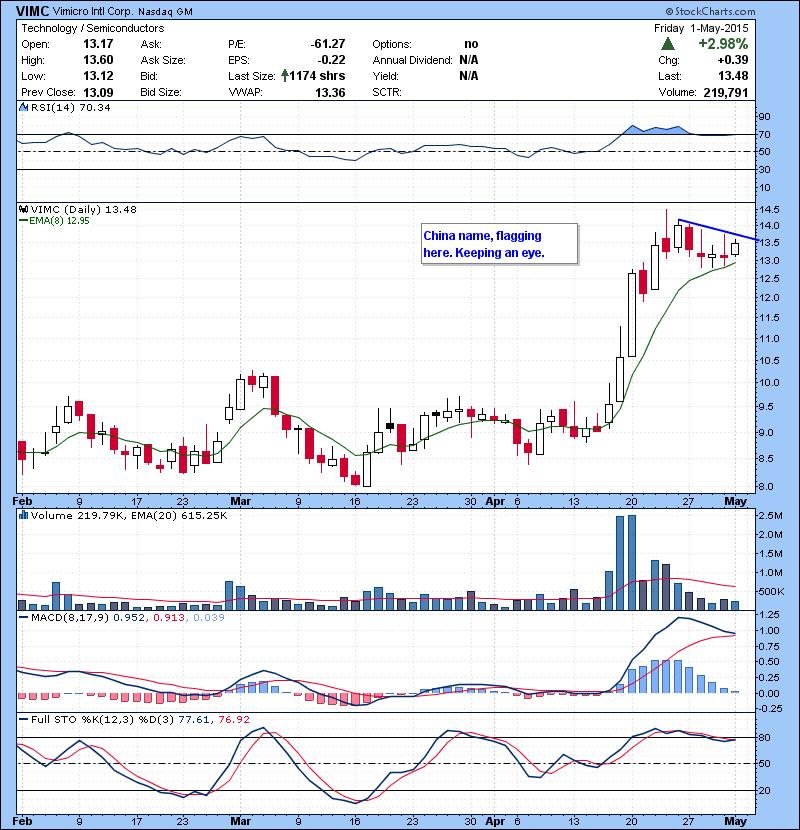
Task: Click the 70 level label on RSI axis
Action: coord(765,134)
